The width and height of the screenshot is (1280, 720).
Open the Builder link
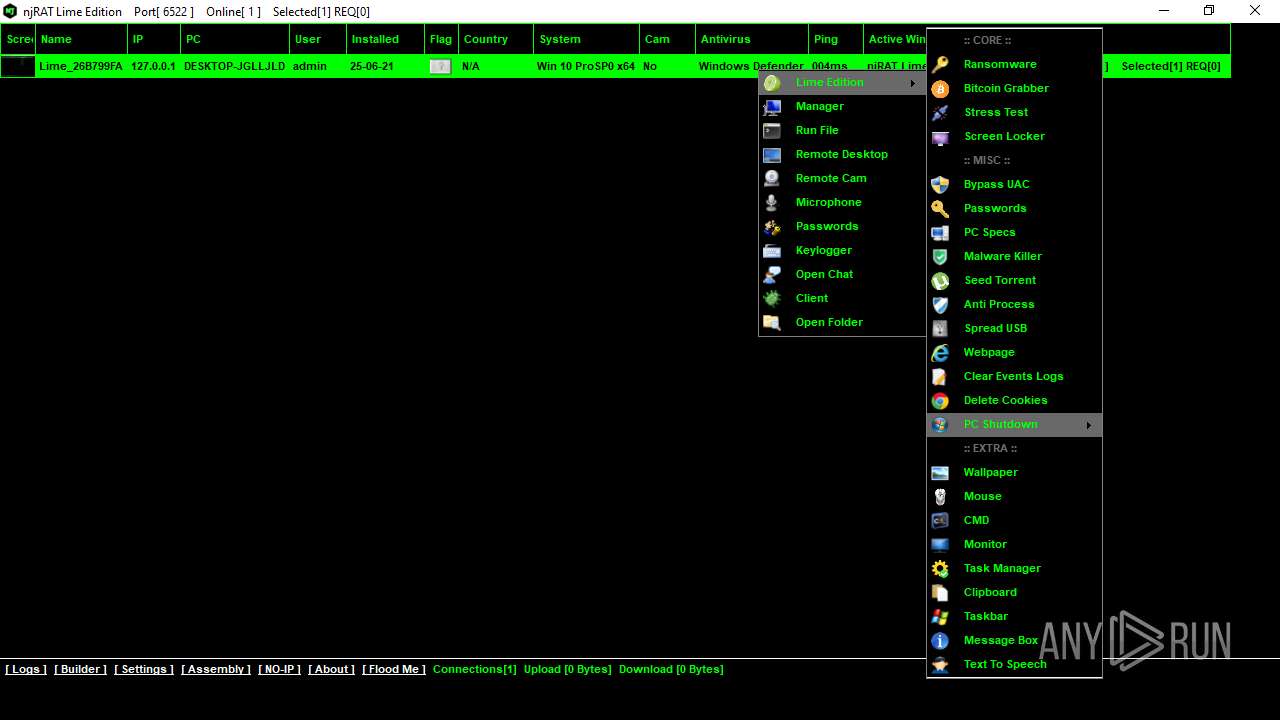80,669
